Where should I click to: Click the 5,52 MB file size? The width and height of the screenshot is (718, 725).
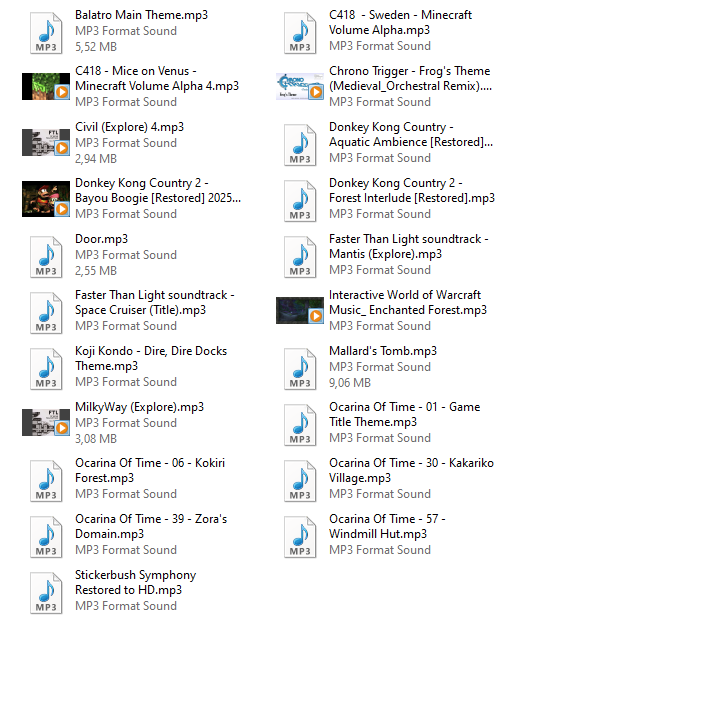coord(96,47)
